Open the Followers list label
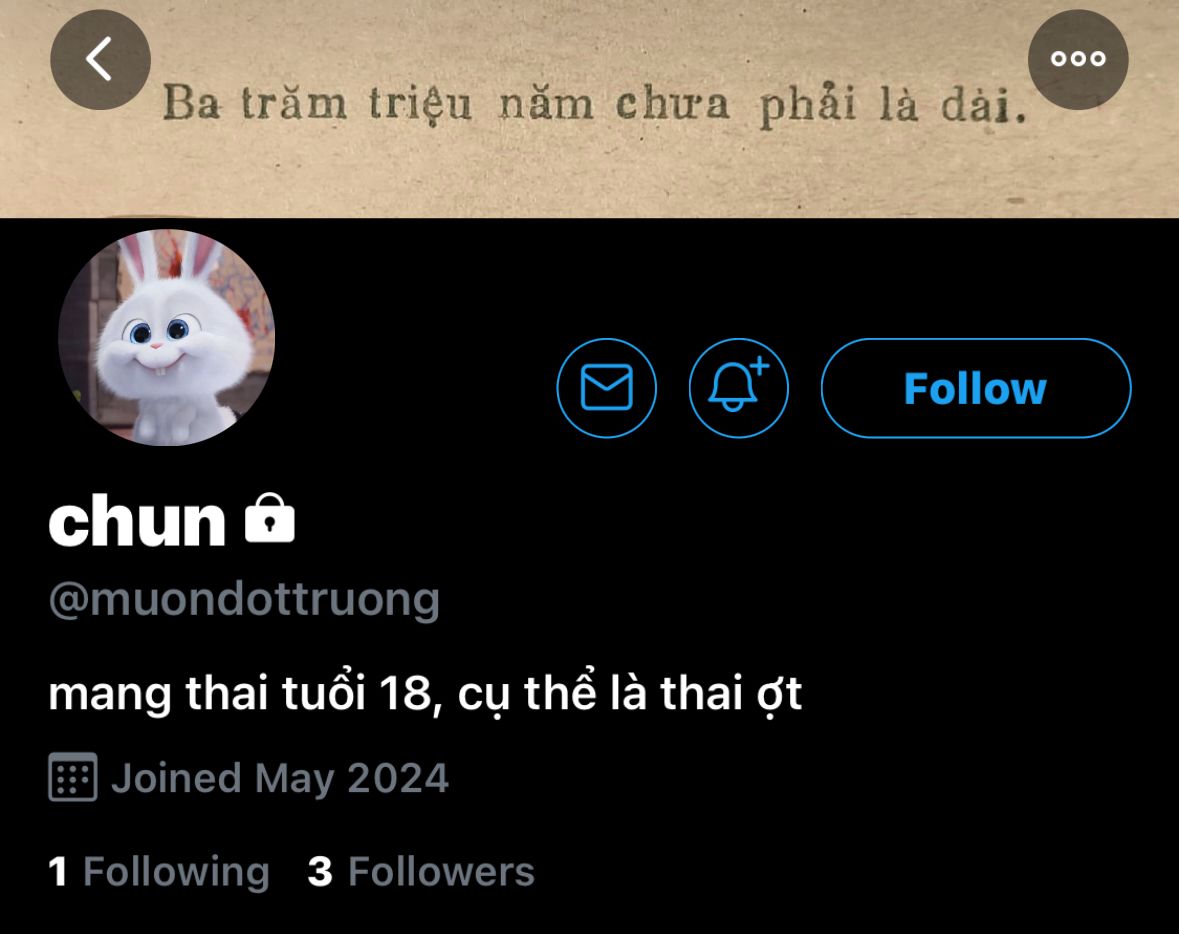1179x934 pixels. click(x=441, y=872)
